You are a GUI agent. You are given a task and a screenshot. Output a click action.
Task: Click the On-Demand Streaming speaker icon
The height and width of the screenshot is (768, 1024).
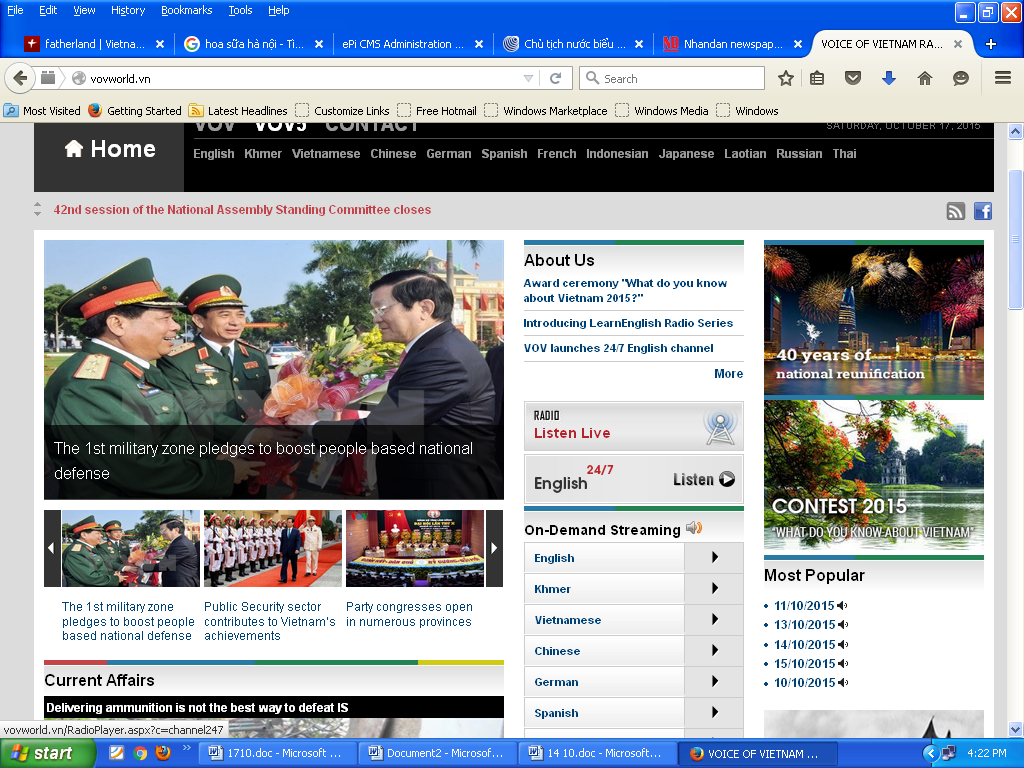coord(694,529)
